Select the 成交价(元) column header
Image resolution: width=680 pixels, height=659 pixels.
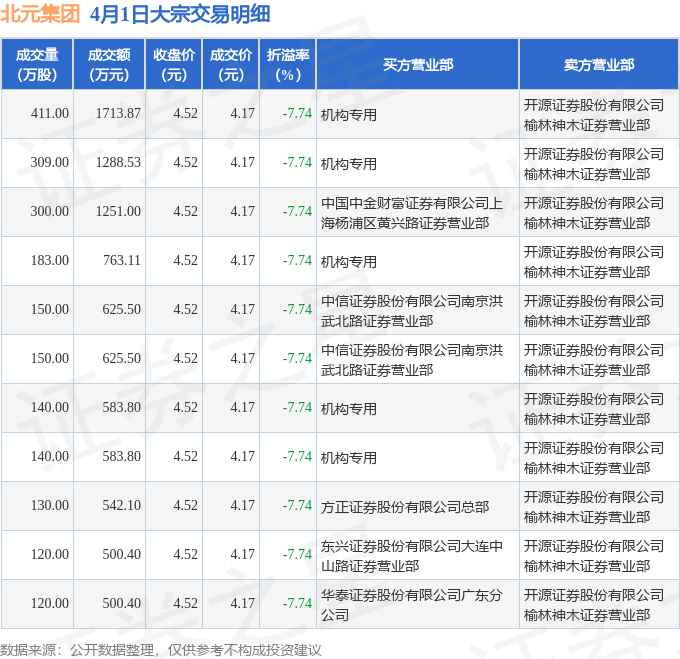(x=231, y=65)
